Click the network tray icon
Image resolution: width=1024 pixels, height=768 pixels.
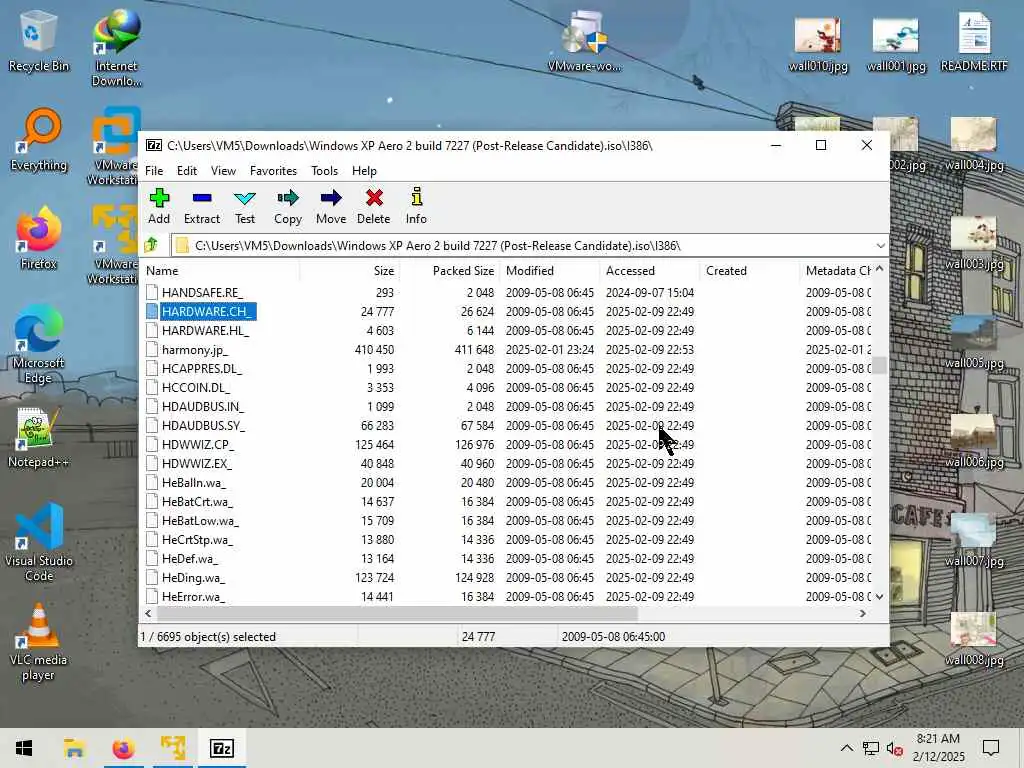pyautogui.click(x=870, y=748)
